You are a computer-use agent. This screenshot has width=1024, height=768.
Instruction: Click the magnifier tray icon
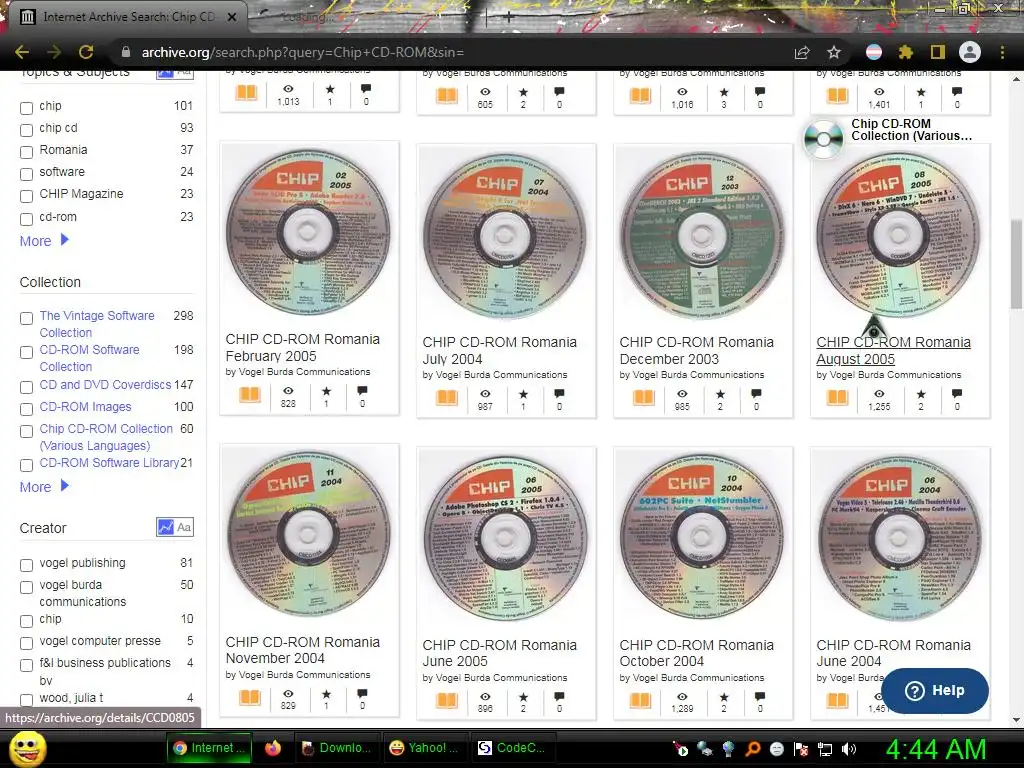click(752, 749)
